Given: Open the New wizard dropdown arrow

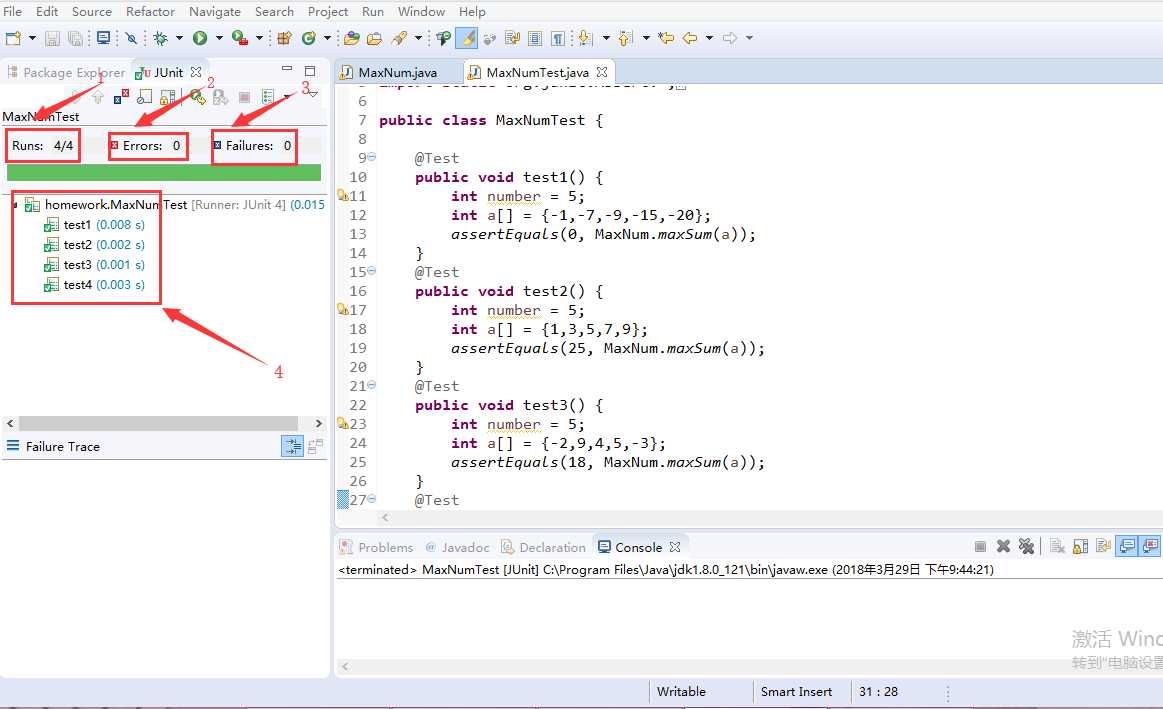Looking at the screenshot, I should [x=32, y=38].
